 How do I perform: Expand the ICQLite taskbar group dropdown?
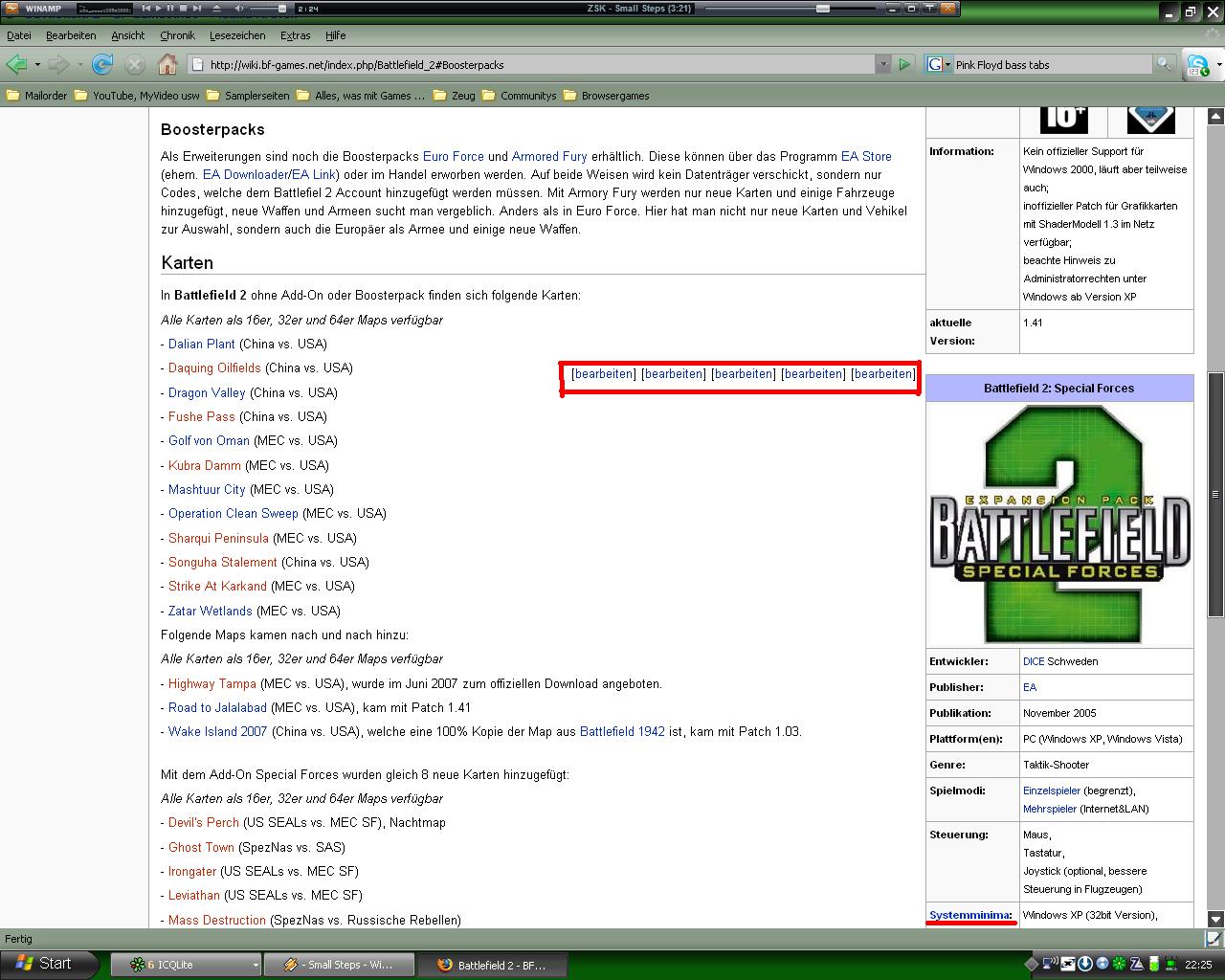[x=255, y=965]
